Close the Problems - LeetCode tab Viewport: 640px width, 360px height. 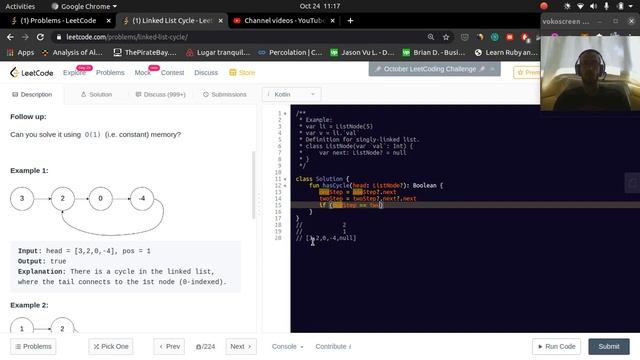click(x=109, y=21)
